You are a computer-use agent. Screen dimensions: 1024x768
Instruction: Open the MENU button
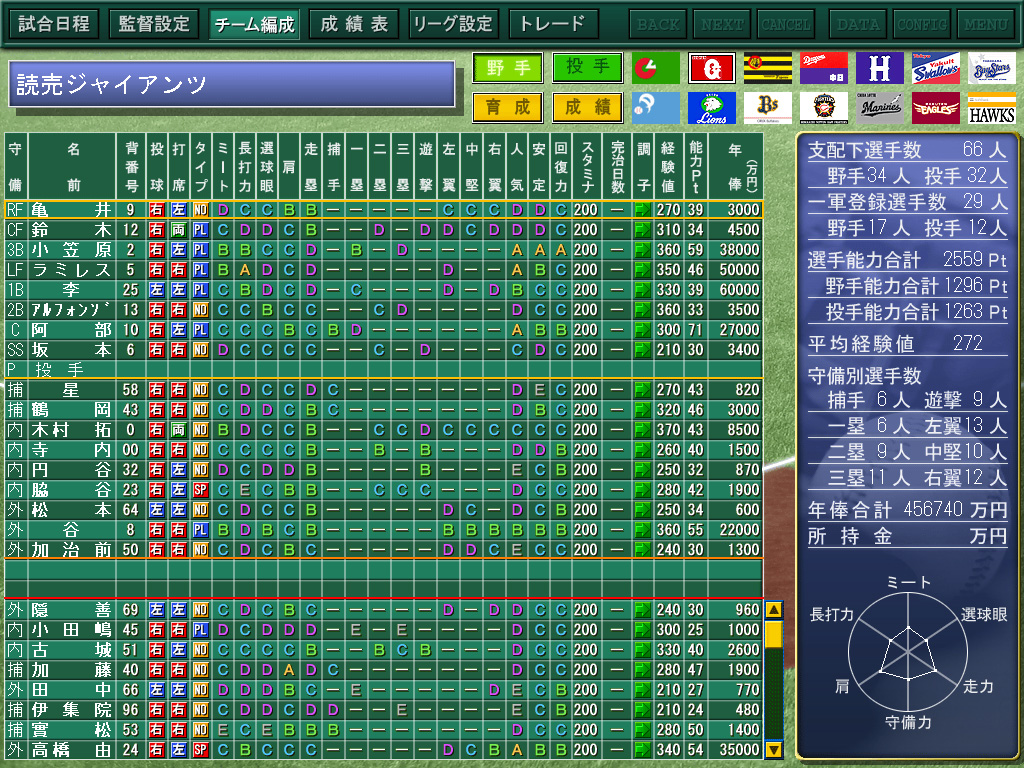click(x=986, y=24)
